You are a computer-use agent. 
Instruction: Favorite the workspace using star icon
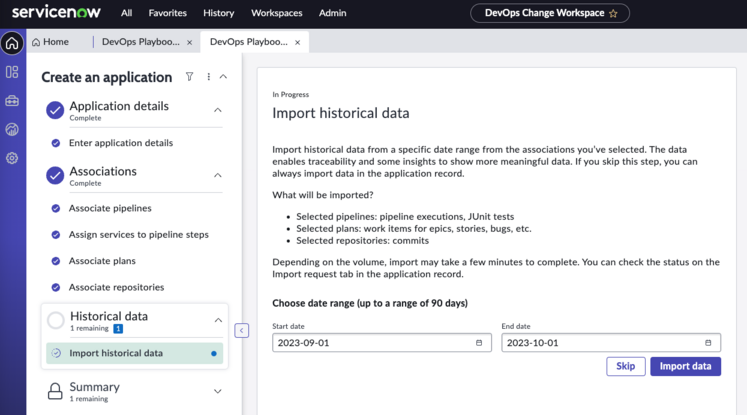[613, 13]
